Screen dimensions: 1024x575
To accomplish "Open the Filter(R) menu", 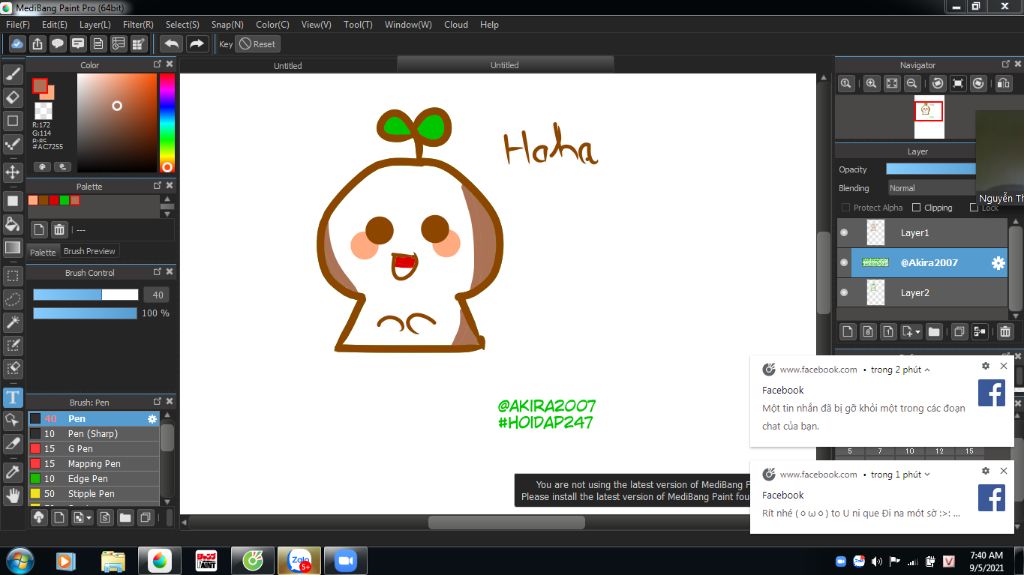I will (x=138, y=25).
